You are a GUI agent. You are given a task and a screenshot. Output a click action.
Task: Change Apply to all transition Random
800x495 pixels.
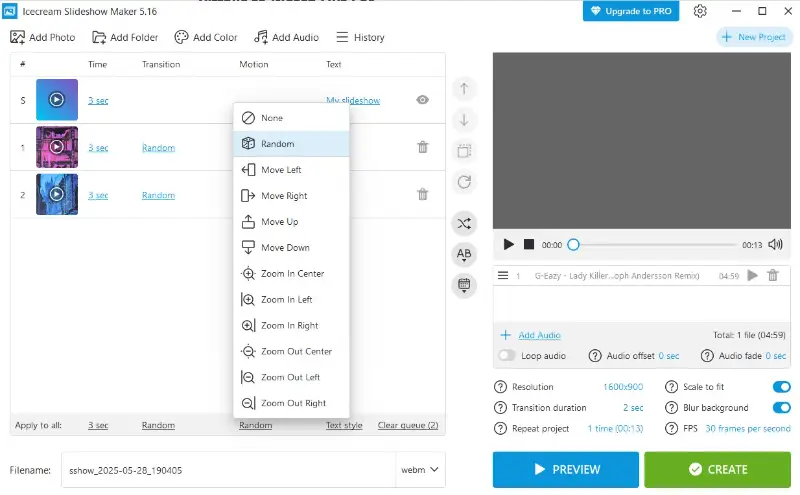click(158, 425)
